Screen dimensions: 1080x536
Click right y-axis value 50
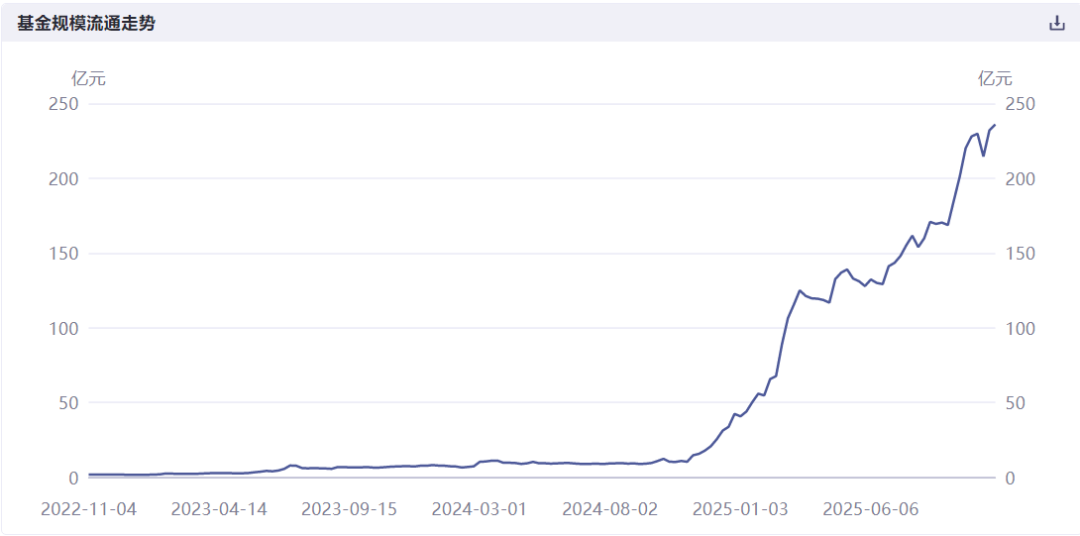(x=1015, y=402)
